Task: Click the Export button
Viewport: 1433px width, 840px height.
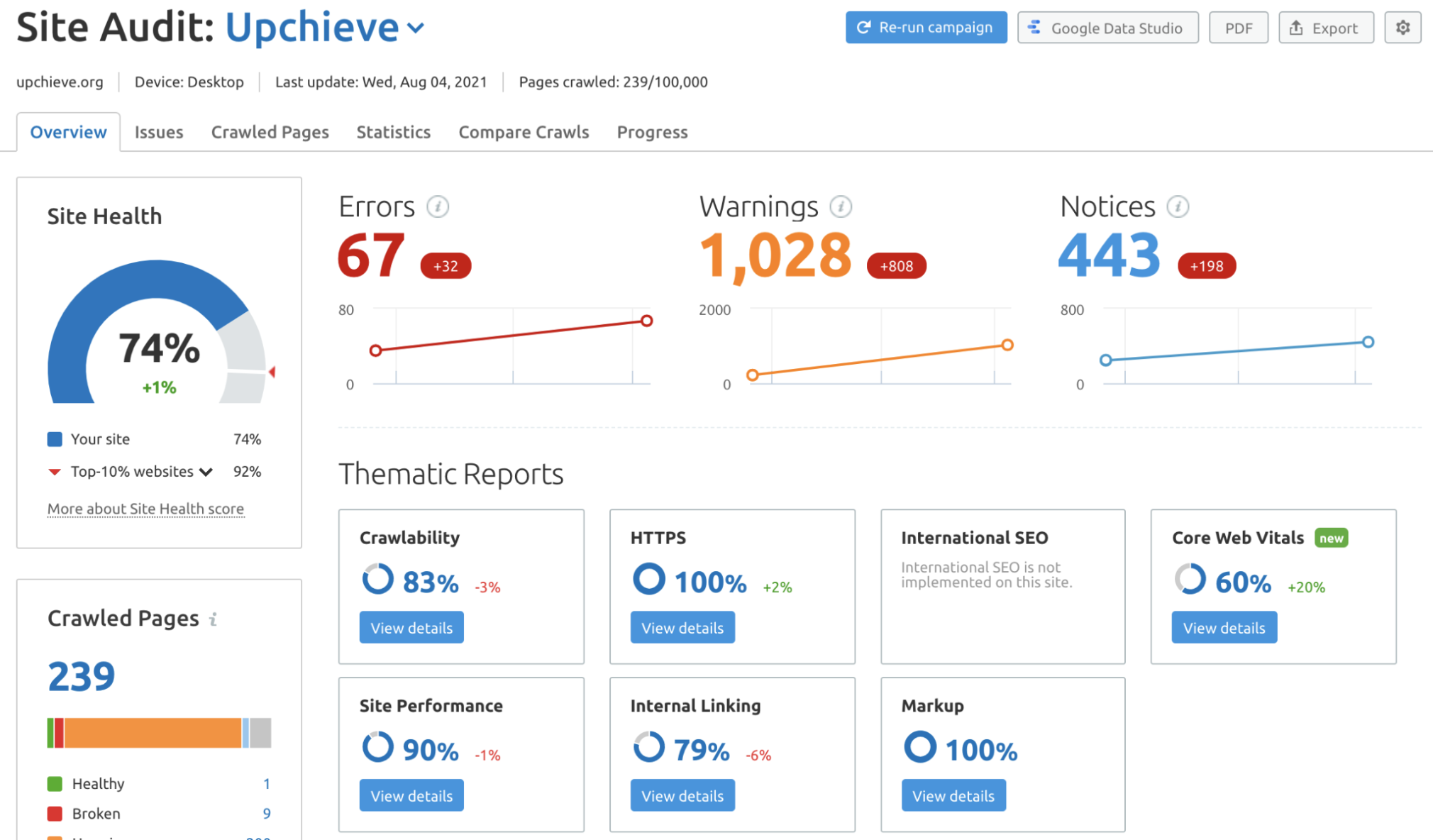Action: point(1326,28)
